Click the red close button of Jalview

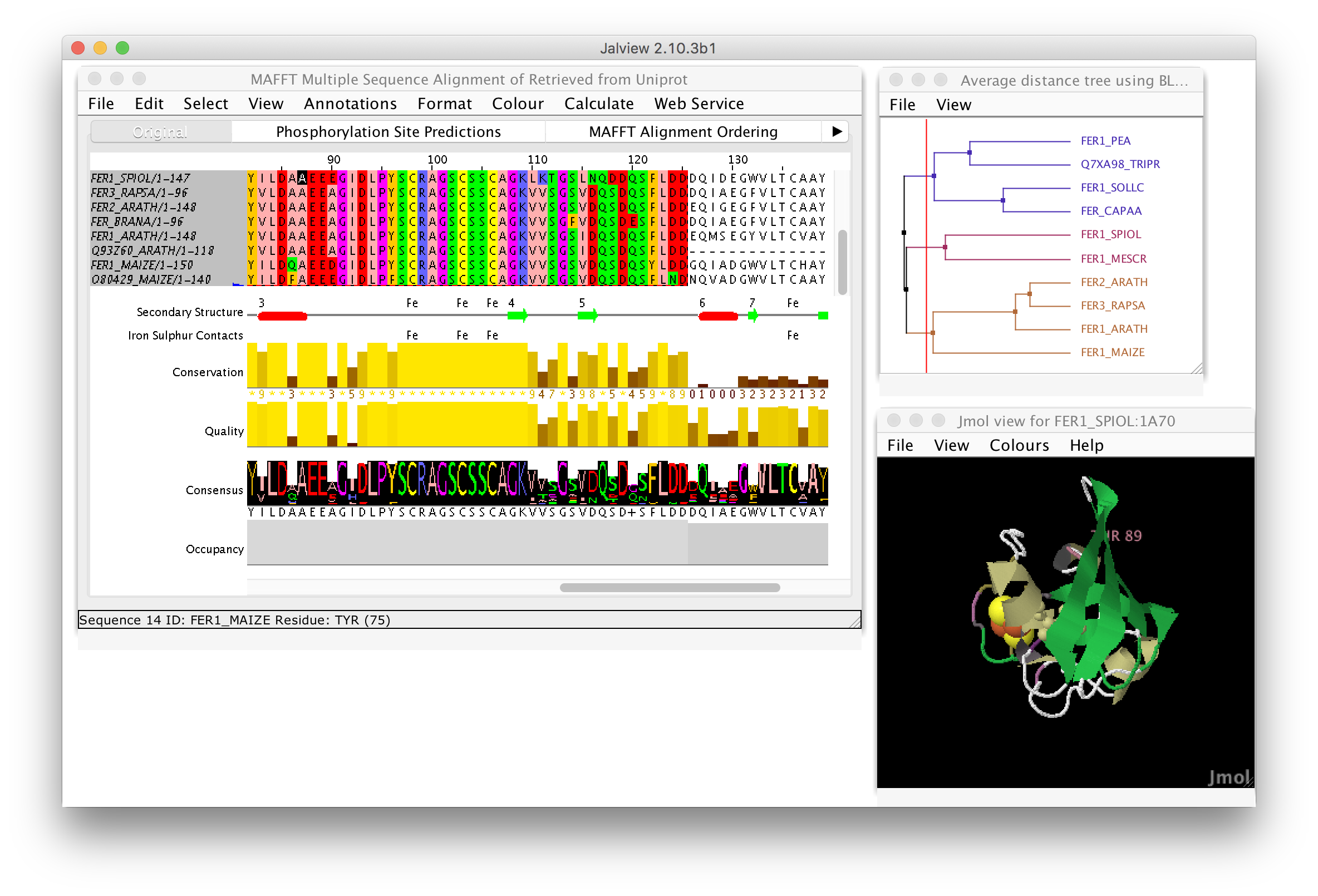pyautogui.click(x=78, y=48)
